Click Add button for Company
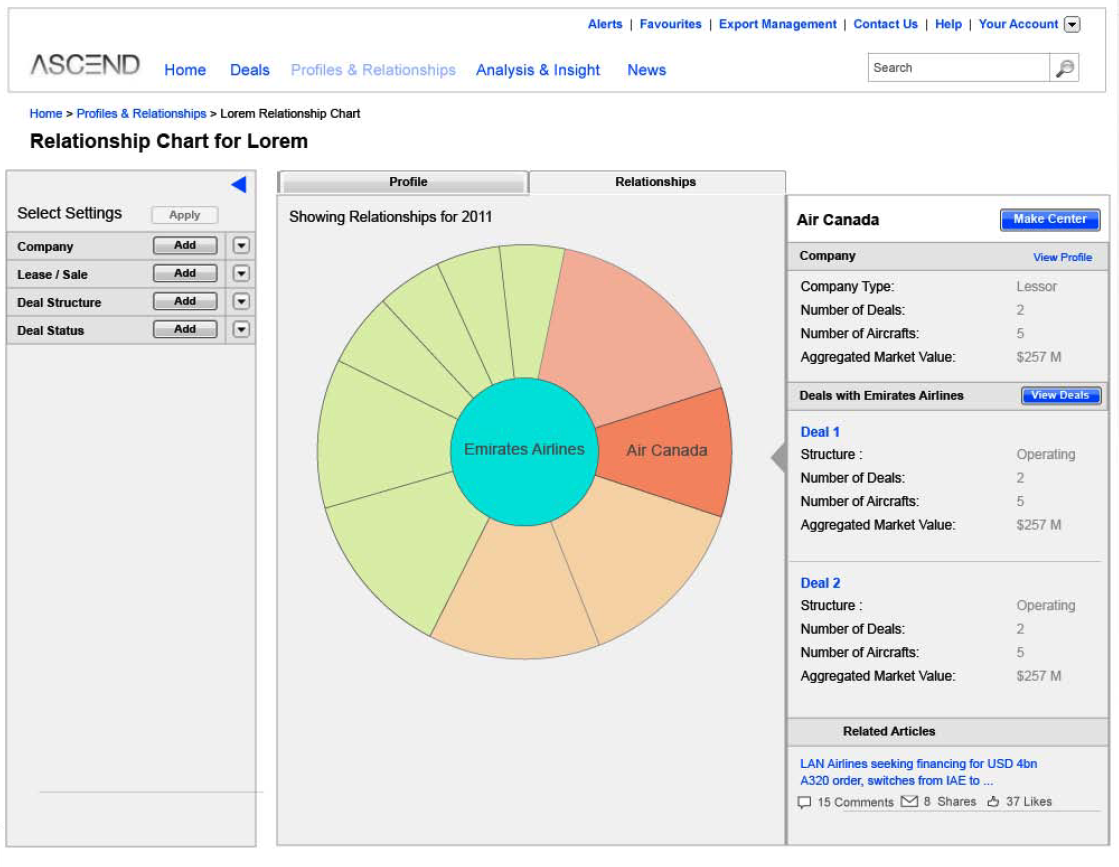 (x=185, y=245)
